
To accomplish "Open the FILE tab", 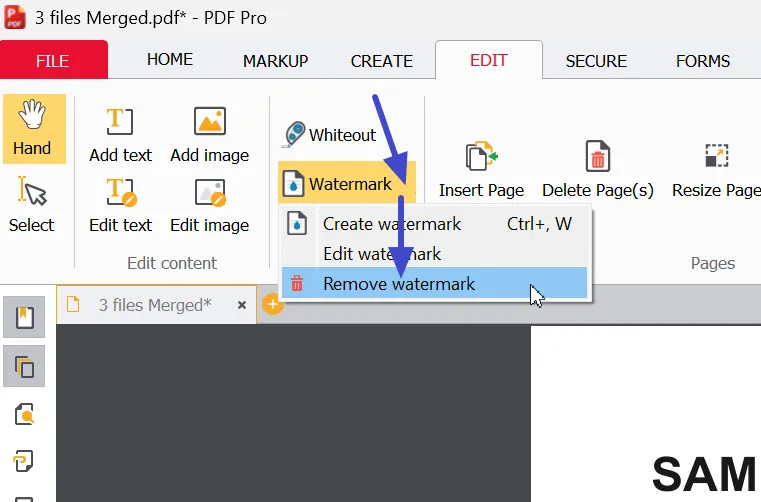I will pyautogui.click(x=53, y=60).
